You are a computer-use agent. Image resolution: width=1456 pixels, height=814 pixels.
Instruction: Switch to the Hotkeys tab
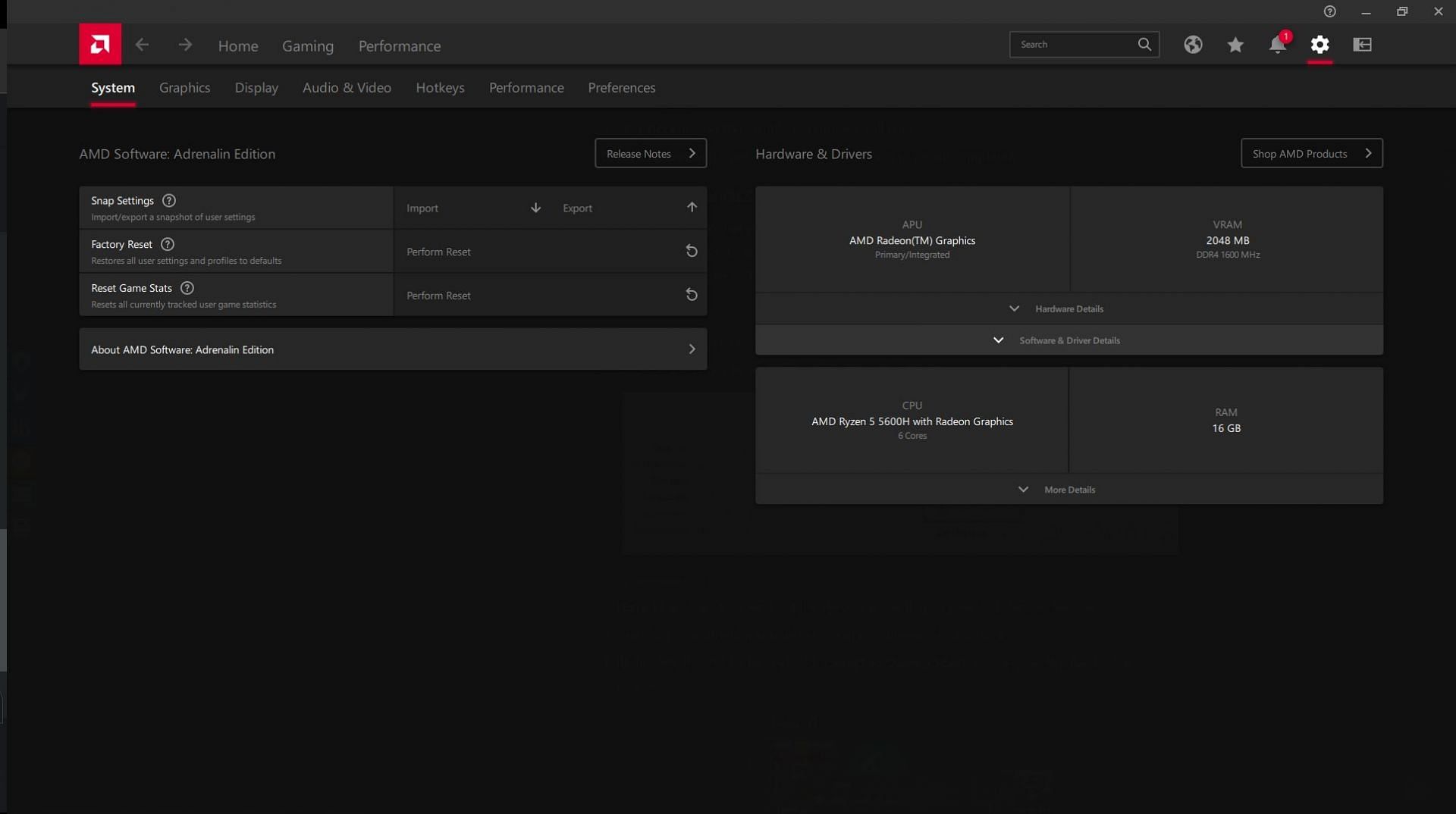(x=440, y=88)
